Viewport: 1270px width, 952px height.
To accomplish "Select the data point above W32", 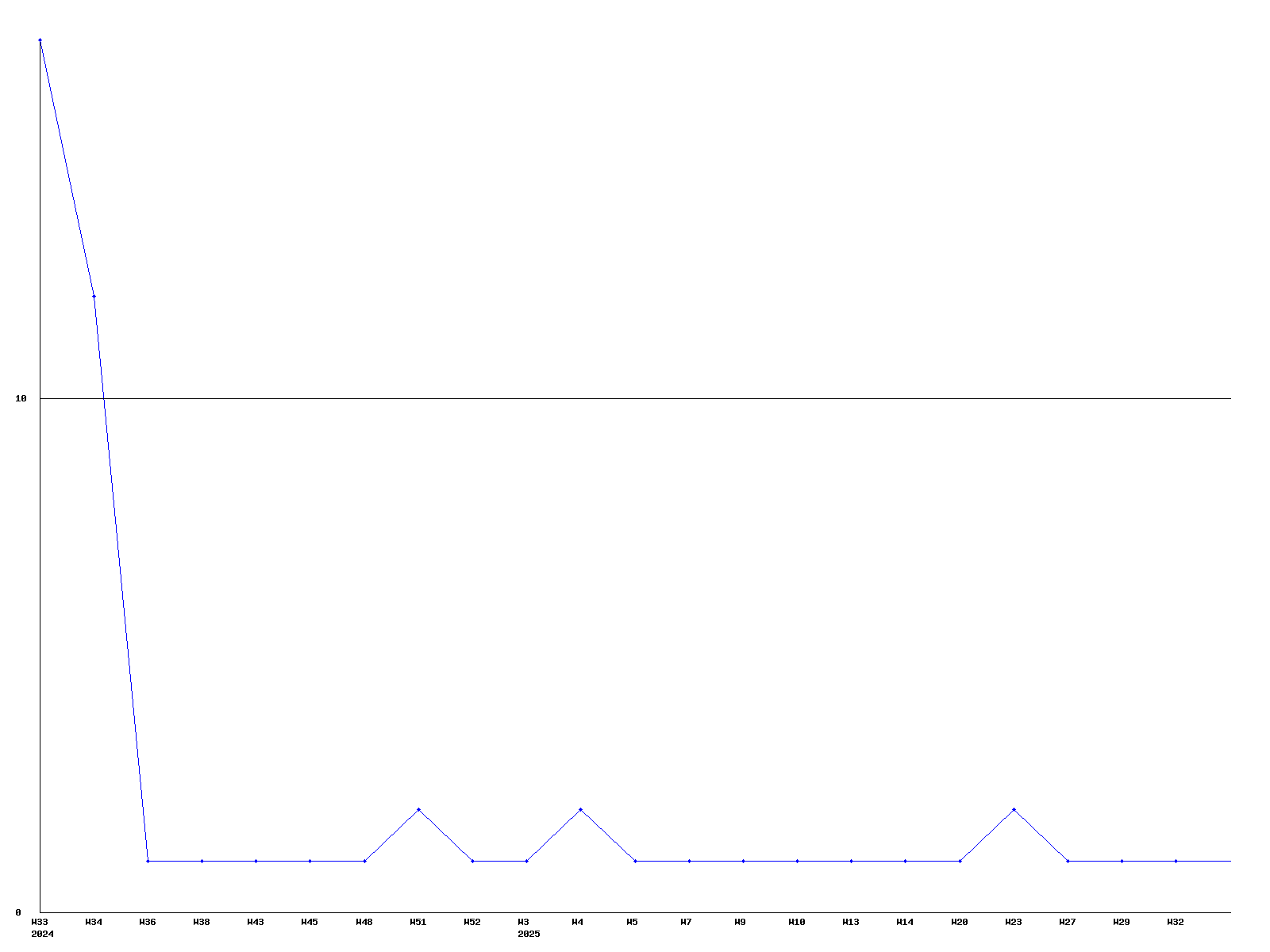I will (x=1176, y=861).
